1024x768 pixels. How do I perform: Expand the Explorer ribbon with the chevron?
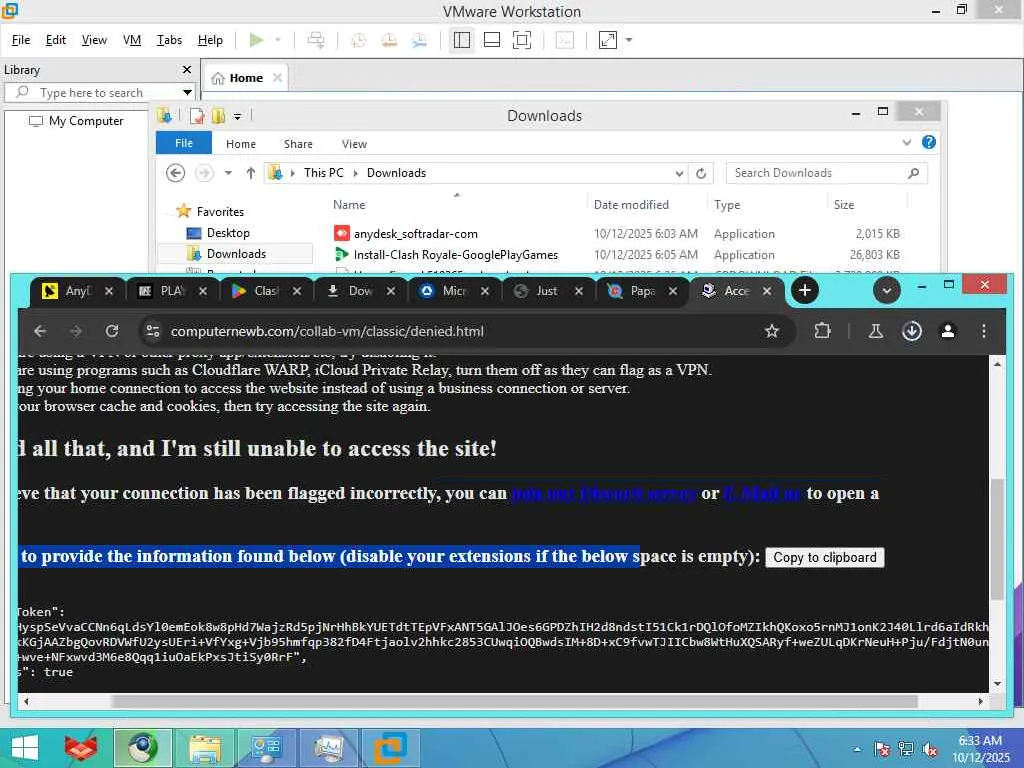tap(906, 142)
